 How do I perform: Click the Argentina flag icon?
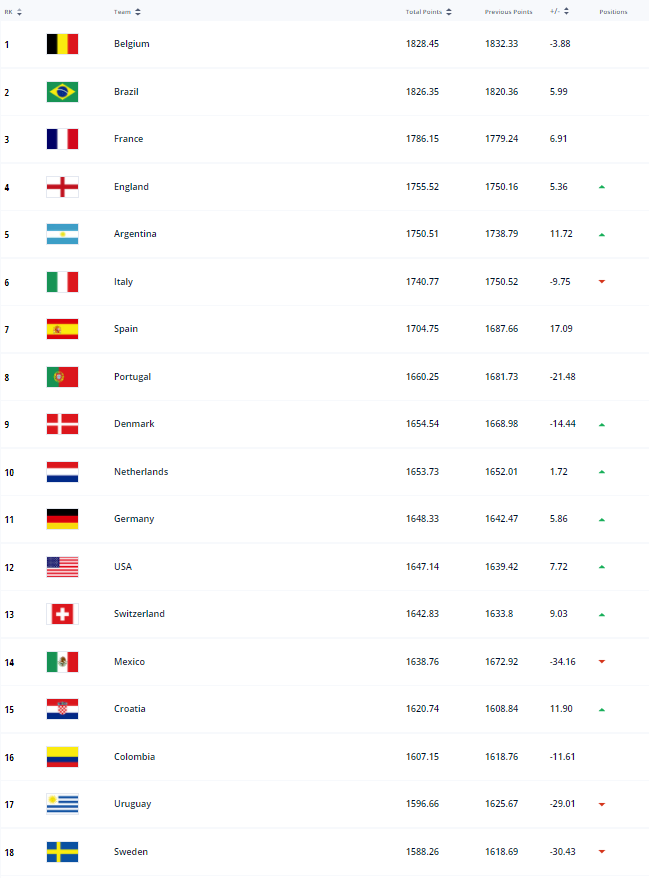[x=62, y=234]
